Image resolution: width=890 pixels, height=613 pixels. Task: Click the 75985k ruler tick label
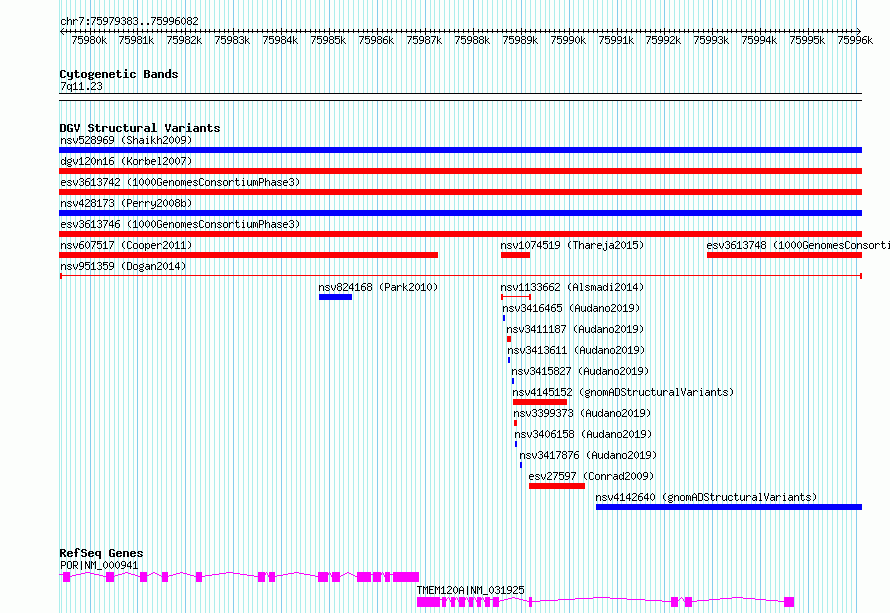328,40
